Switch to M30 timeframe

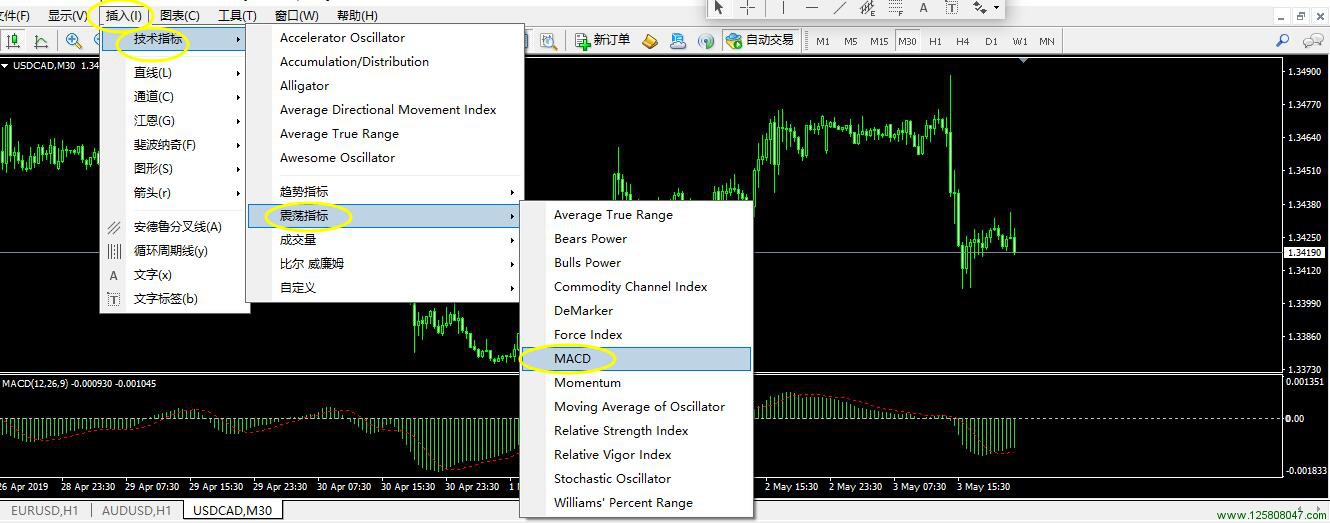tap(907, 41)
